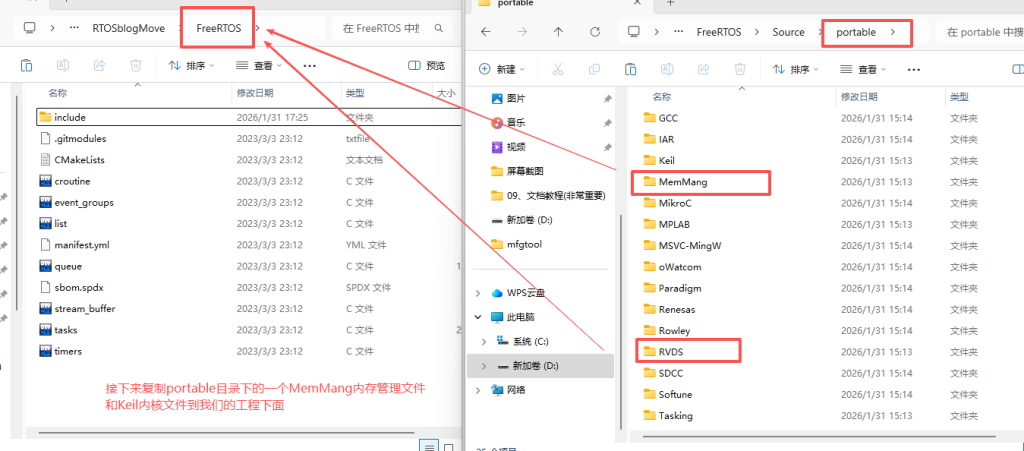This screenshot has height=451, width=1024.
Task: Select the MemMang folder
Action: [682, 182]
